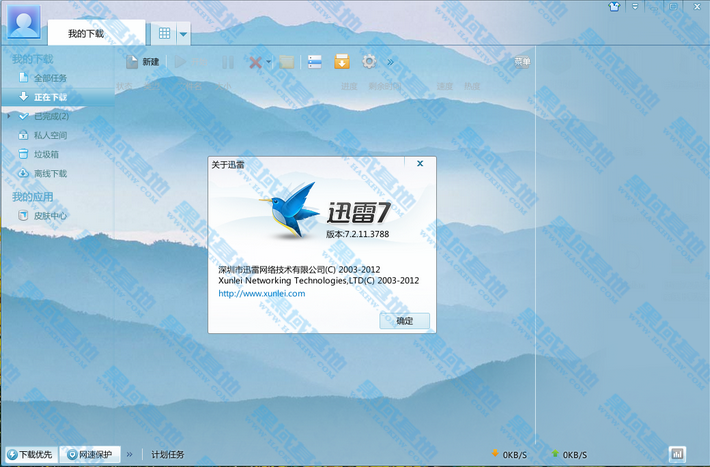The height and width of the screenshot is (467, 710).
Task: Click the orange download box icon
Action: pos(342,61)
